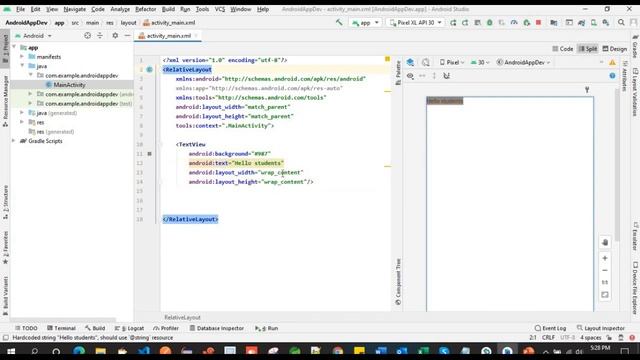Open the Layout Inspector

point(601,328)
